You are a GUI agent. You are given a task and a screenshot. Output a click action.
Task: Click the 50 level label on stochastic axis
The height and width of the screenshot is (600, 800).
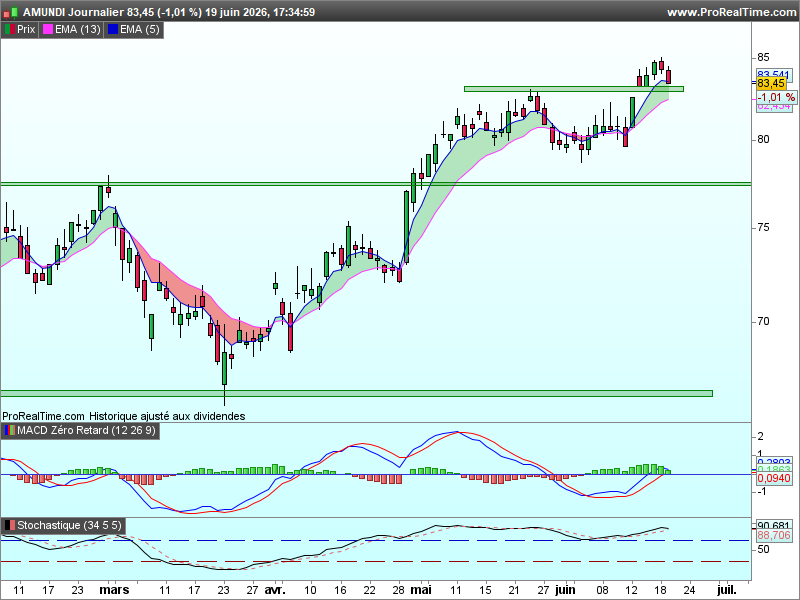[763, 549]
